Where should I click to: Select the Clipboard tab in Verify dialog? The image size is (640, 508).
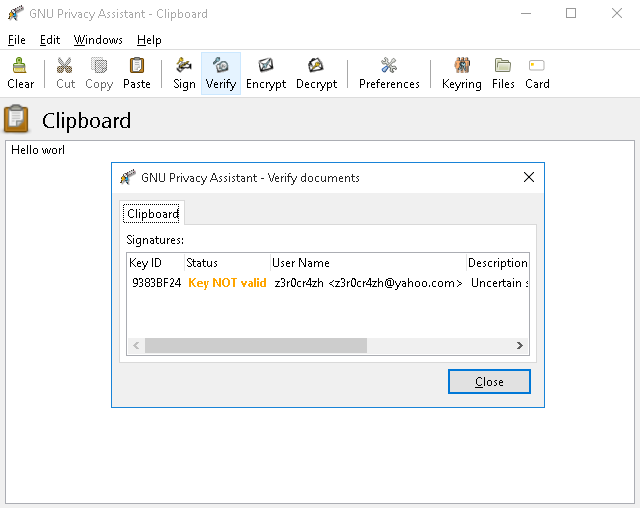point(152,213)
